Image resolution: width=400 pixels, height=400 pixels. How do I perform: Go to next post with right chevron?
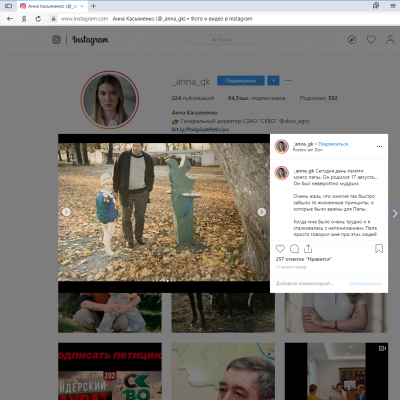coord(395,214)
